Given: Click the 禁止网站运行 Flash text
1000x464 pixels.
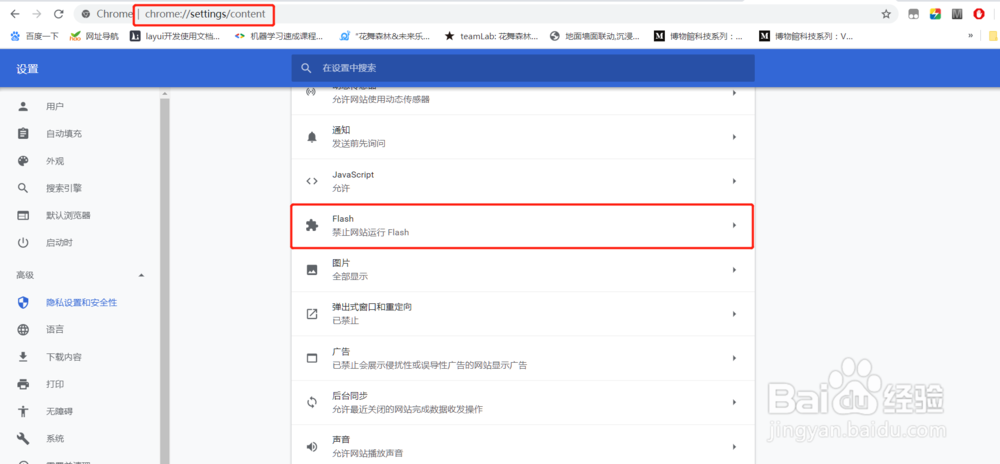Looking at the screenshot, I should tap(371, 233).
